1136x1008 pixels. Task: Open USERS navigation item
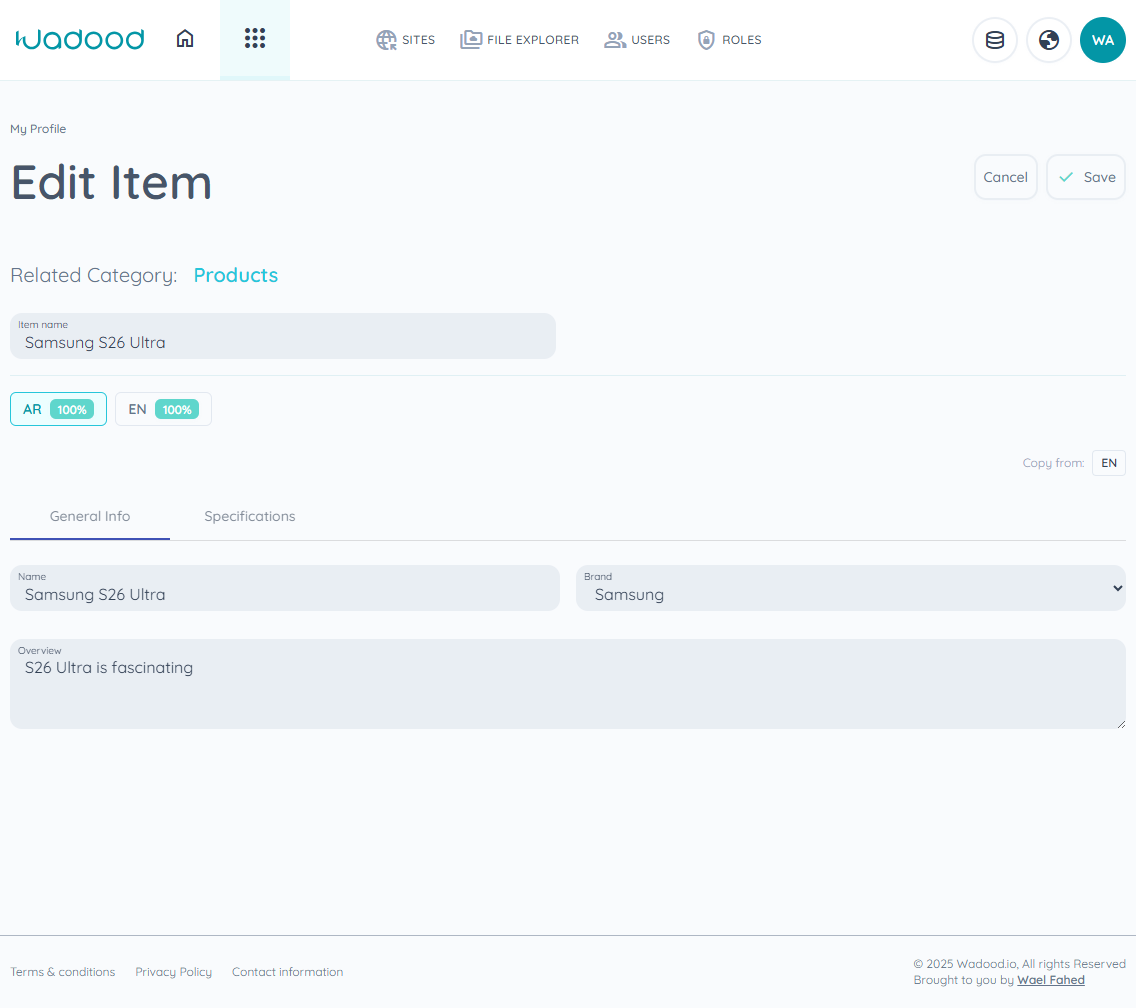tap(637, 40)
